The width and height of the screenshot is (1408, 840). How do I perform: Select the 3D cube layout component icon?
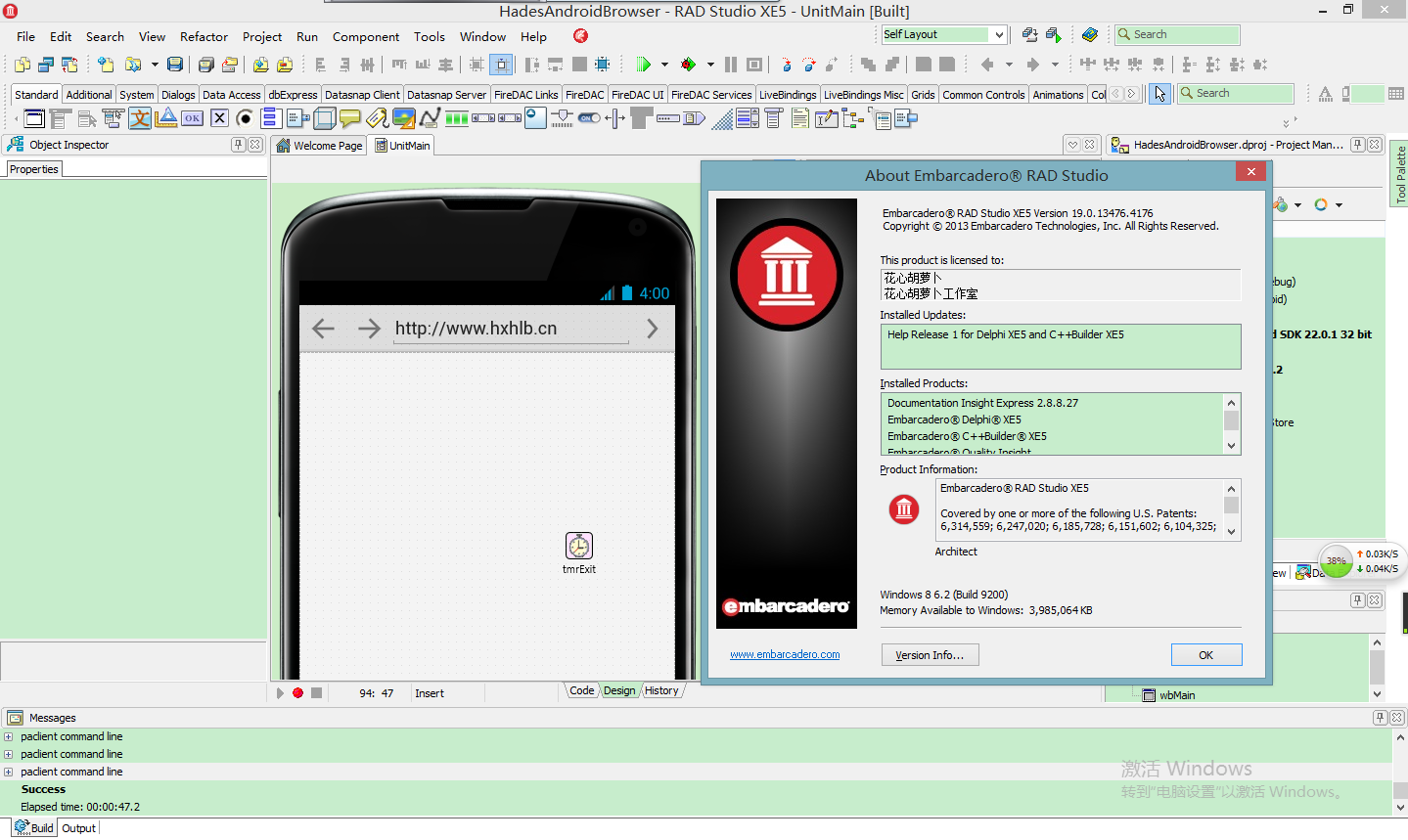pyautogui.click(x=324, y=118)
